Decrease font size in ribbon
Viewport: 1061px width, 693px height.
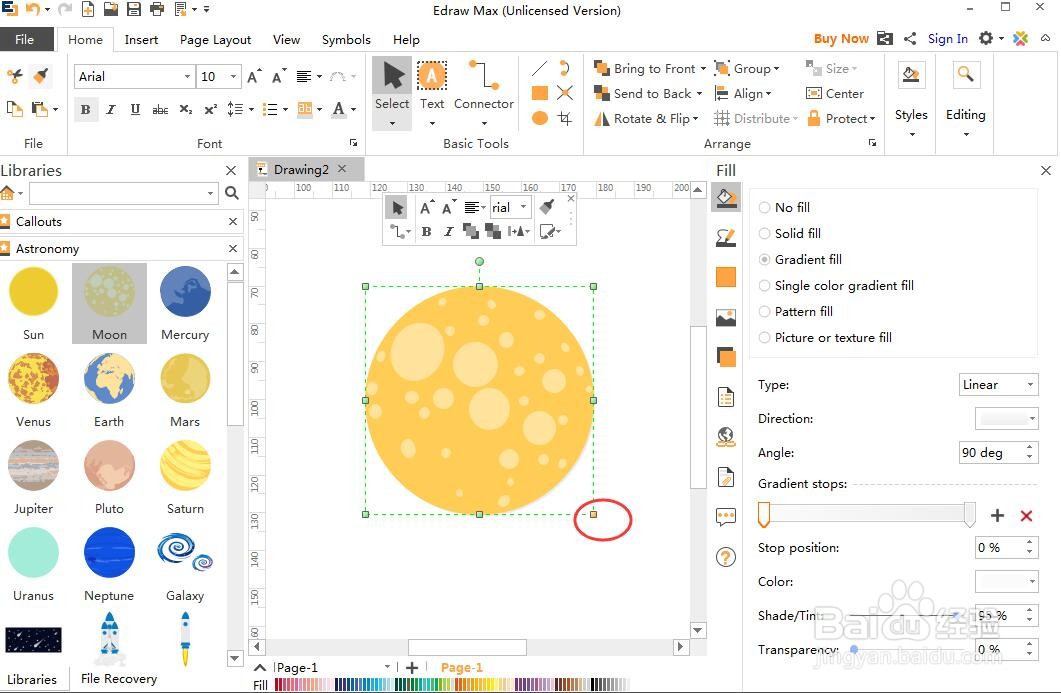(x=278, y=76)
